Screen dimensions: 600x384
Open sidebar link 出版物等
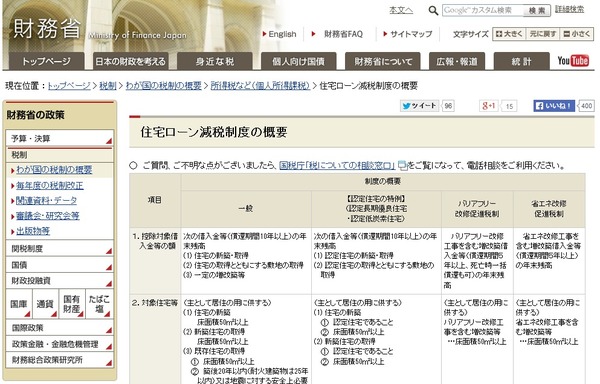33,231
